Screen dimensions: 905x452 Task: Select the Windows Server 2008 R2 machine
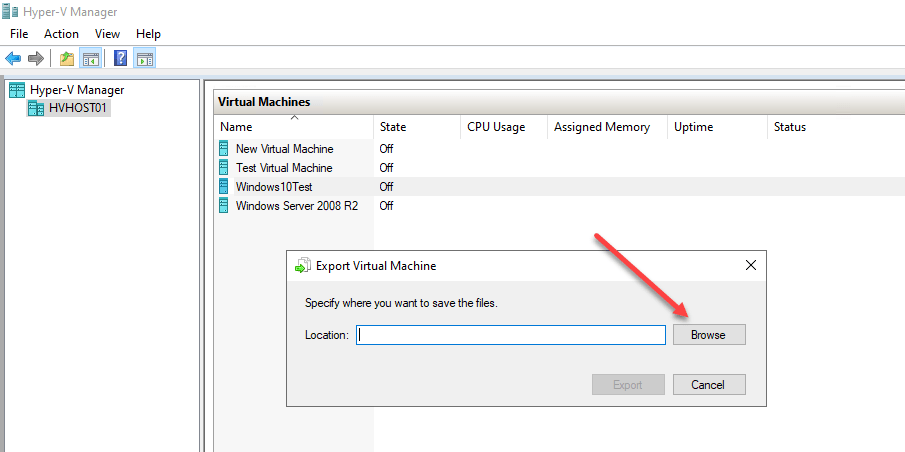(297, 206)
